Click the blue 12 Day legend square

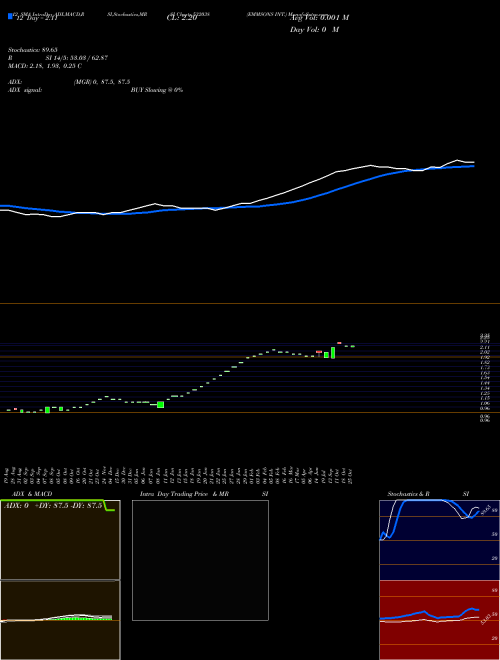10,17
